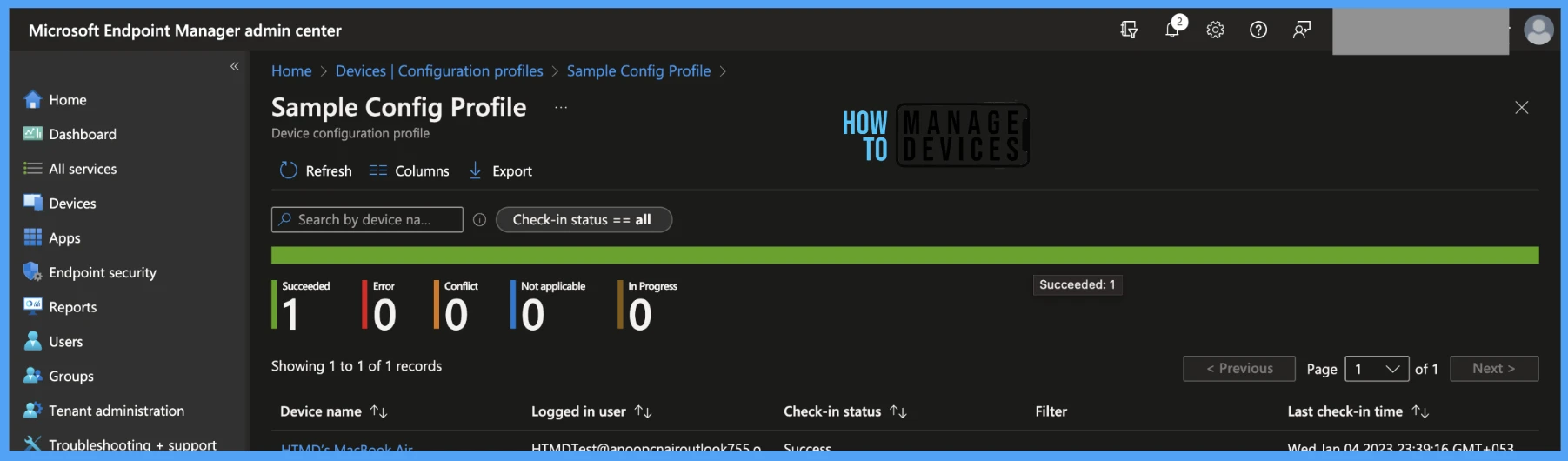
Task: Sort by the Check-in status column
Action: [x=845, y=411]
